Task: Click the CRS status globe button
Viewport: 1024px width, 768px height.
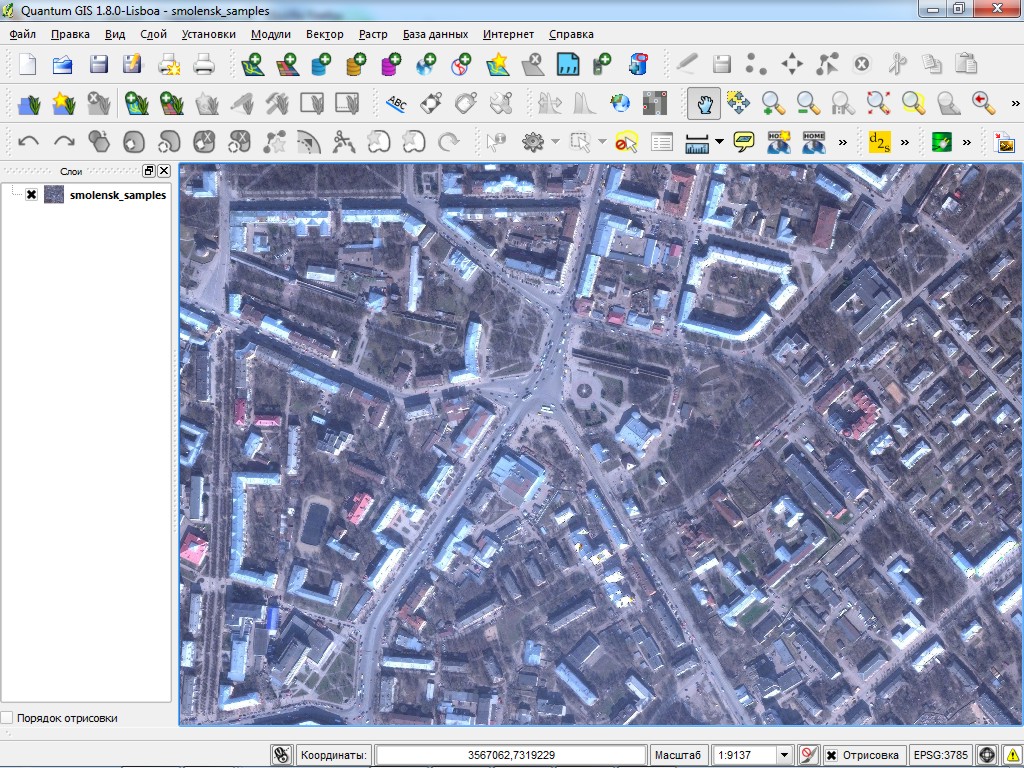Action: 987,755
